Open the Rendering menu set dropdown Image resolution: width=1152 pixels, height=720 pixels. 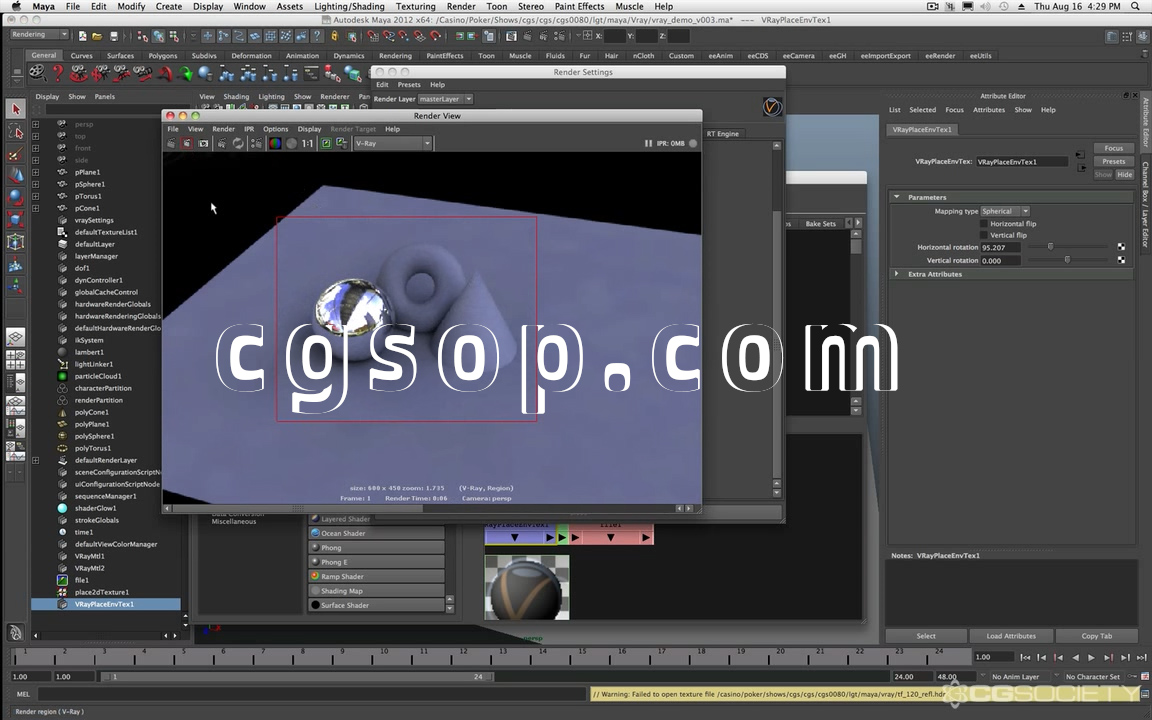tap(39, 35)
